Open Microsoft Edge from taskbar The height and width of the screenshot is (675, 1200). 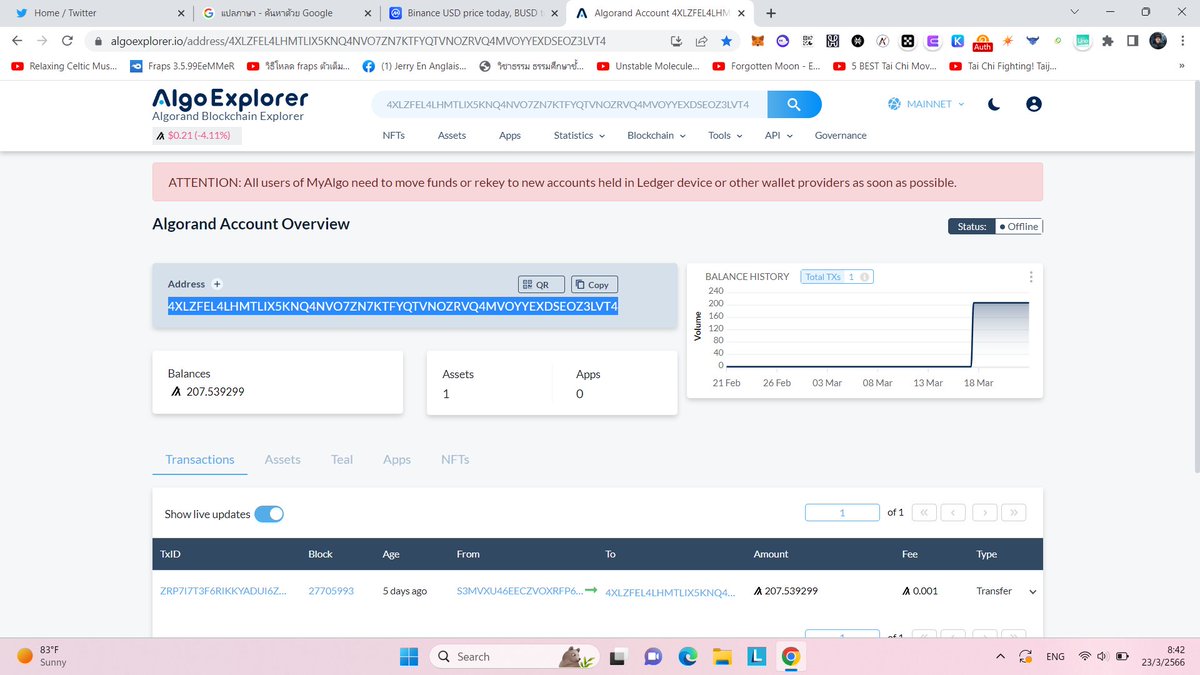click(x=687, y=656)
